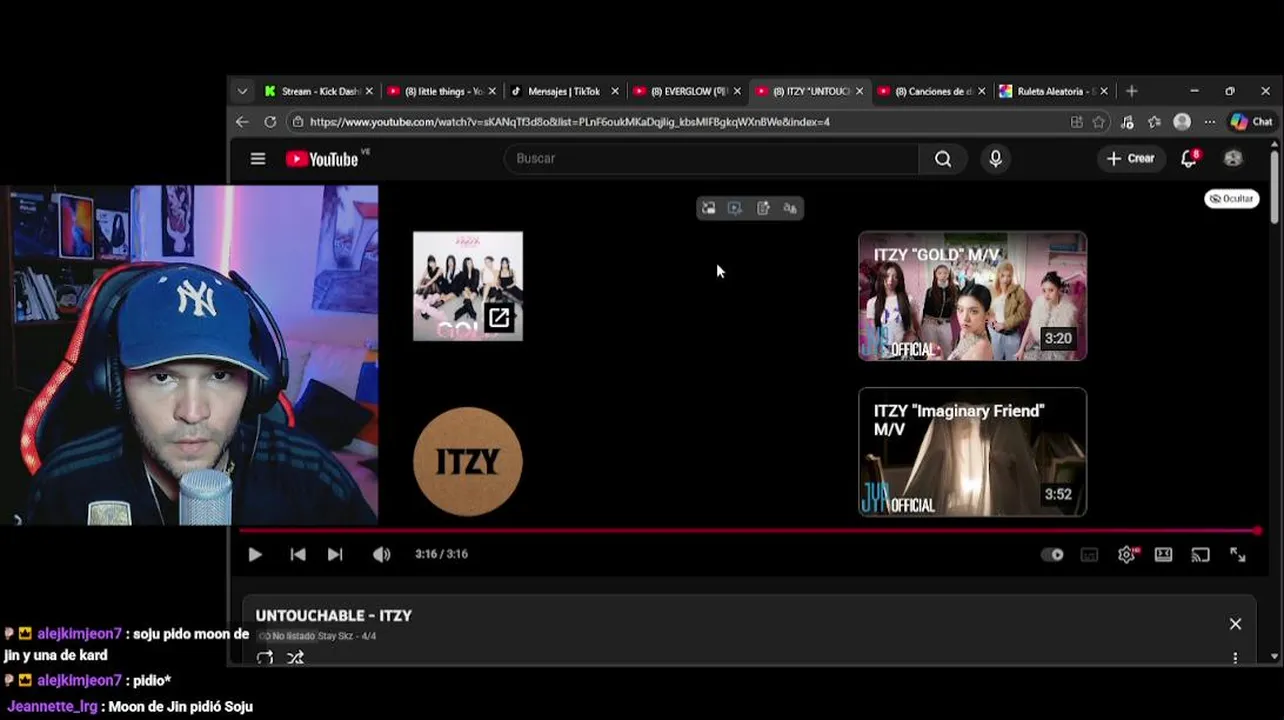The height and width of the screenshot is (720, 1284).
Task: Open the round ITZY channel logo
Action: [468, 461]
